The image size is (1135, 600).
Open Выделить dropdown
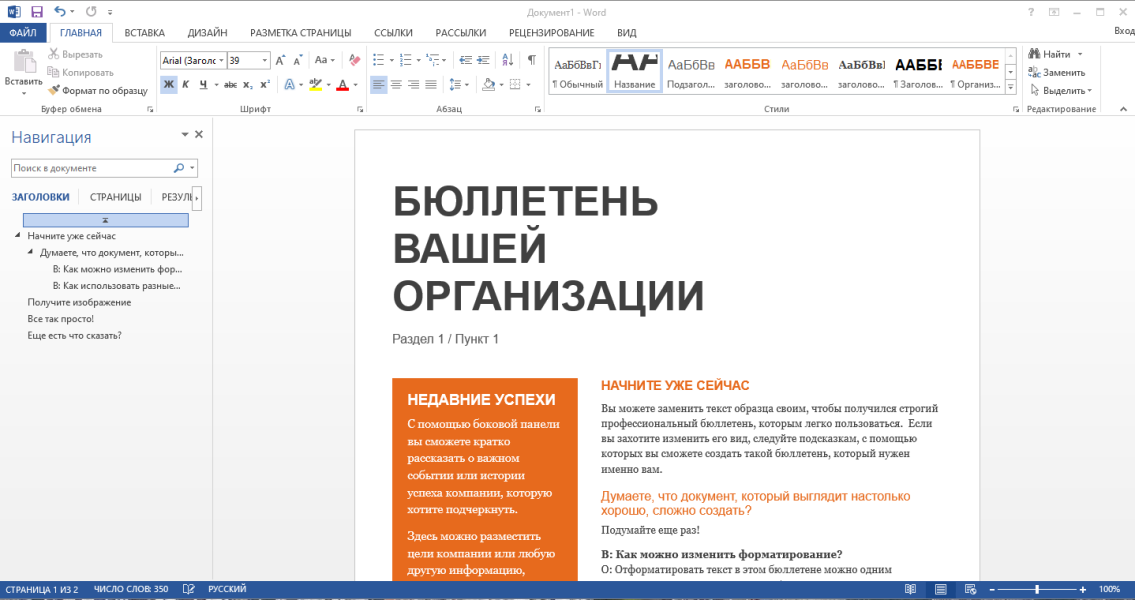(x=1060, y=90)
